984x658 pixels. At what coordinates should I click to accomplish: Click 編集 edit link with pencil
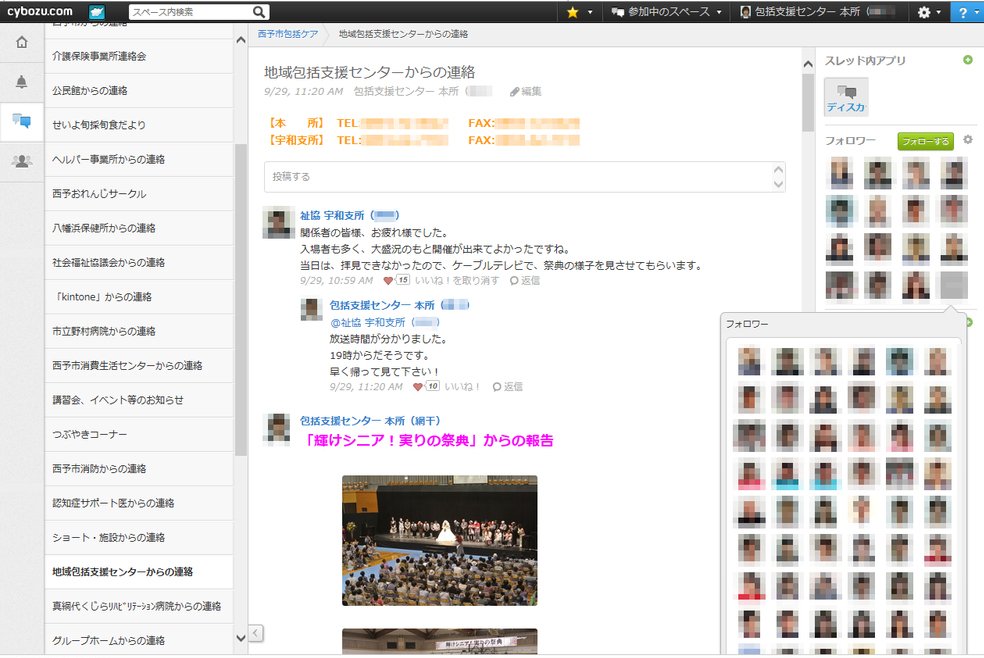pyautogui.click(x=526, y=92)
